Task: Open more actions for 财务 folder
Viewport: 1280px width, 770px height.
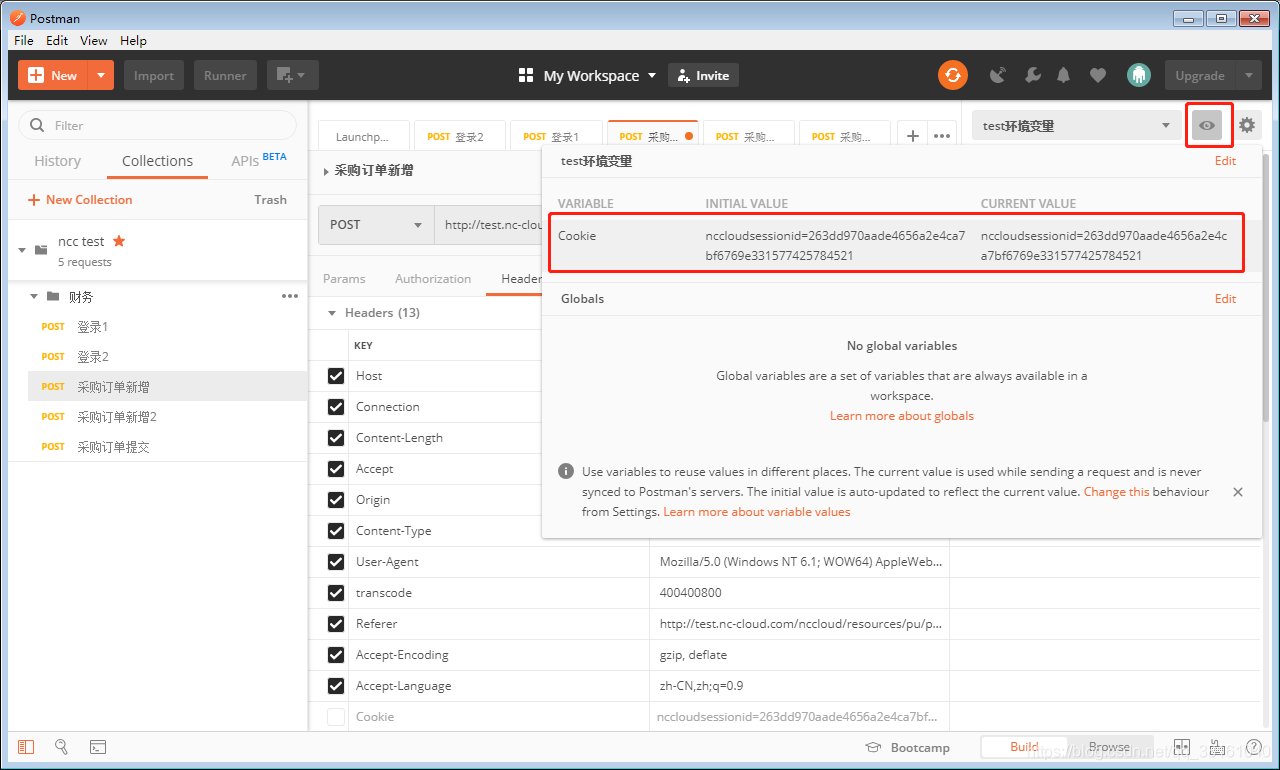Action: point(290,296)
